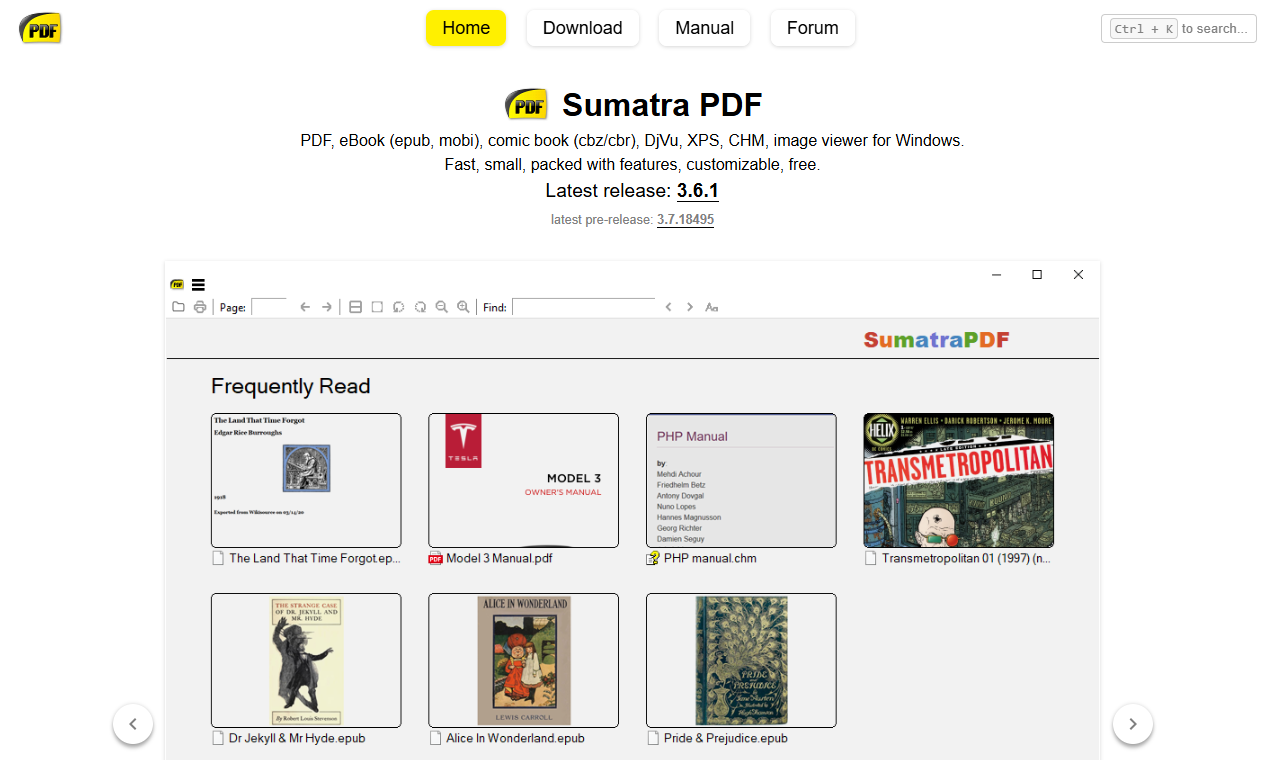This screenshot has width=1280, height=760.
Task: Click the next page arrow icon
Action: pos(327,307)
